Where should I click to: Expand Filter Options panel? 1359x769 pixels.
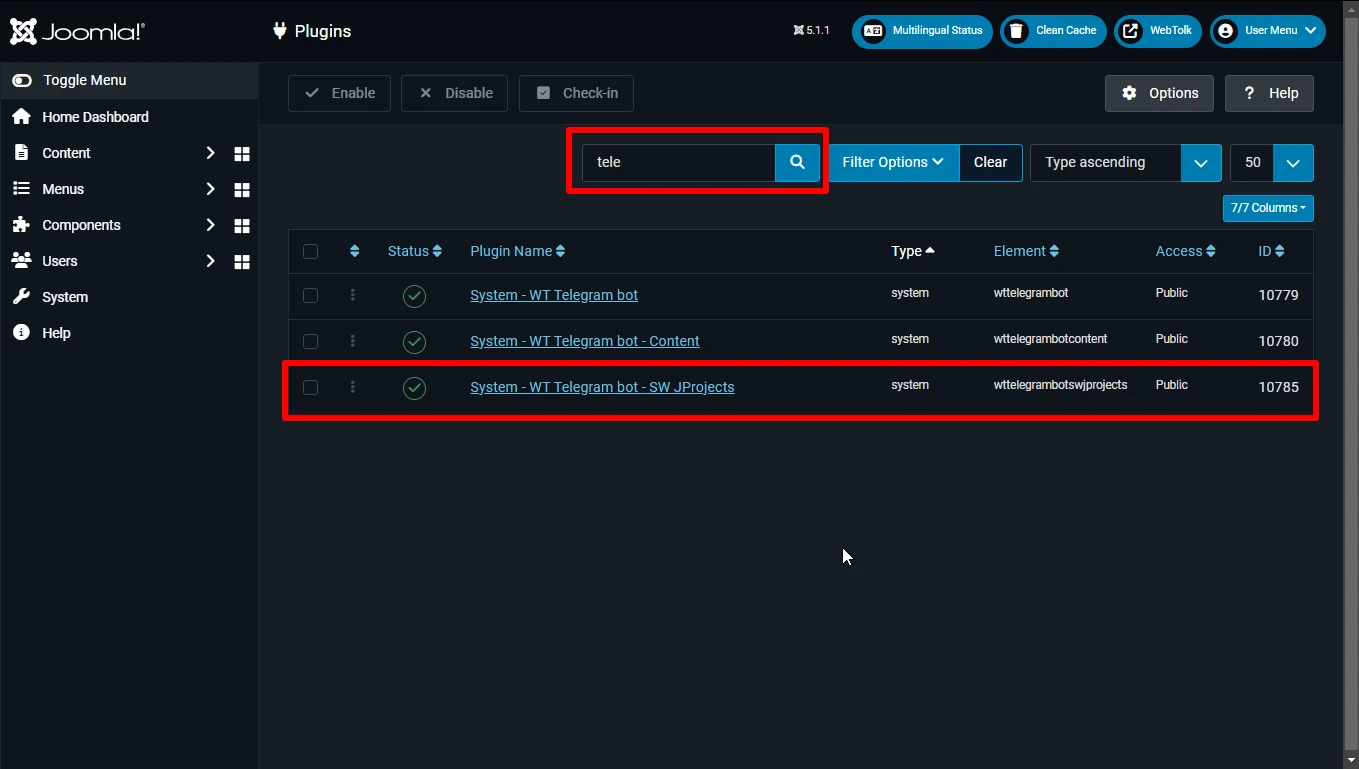(x=893, y=162)
